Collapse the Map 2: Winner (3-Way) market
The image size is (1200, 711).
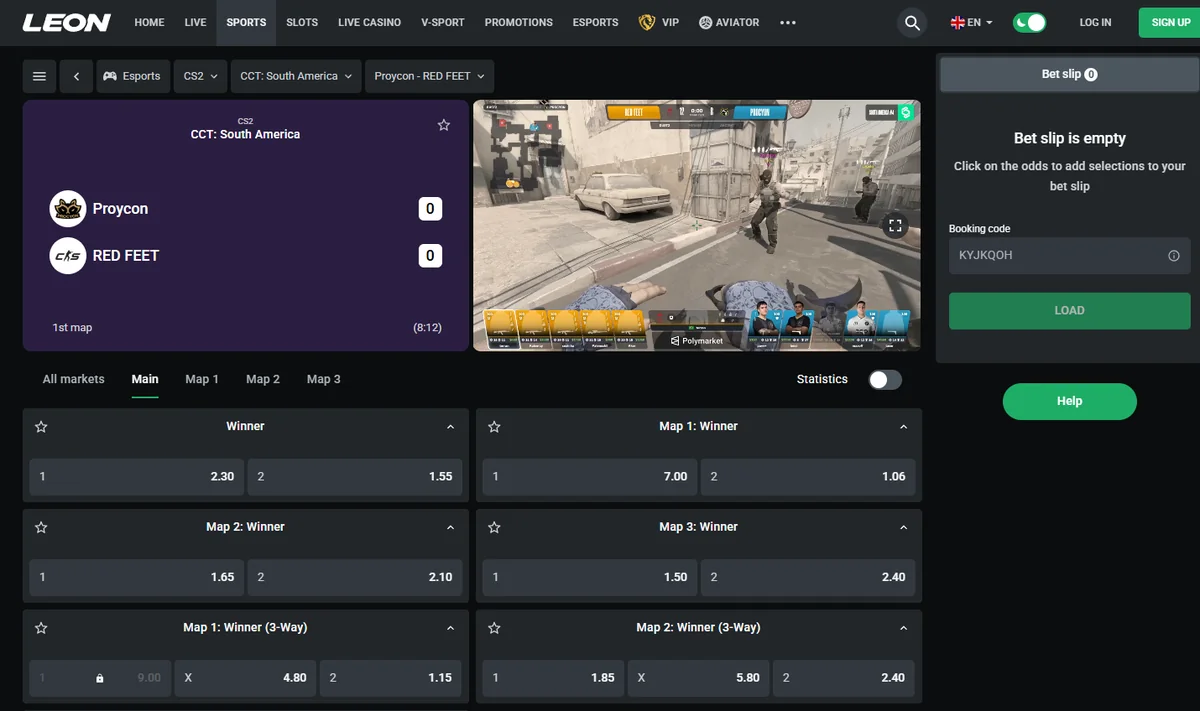pos(903,628)
